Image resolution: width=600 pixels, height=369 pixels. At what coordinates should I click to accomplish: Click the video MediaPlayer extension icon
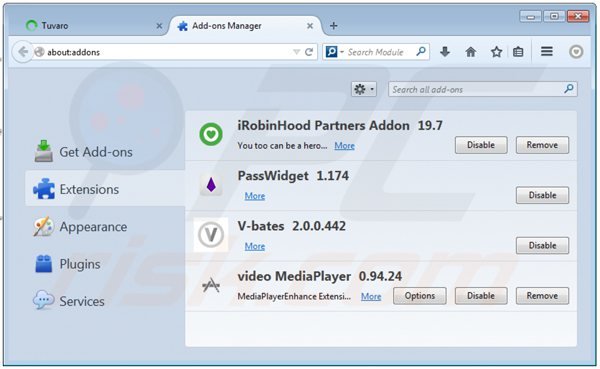pos(211,285)
